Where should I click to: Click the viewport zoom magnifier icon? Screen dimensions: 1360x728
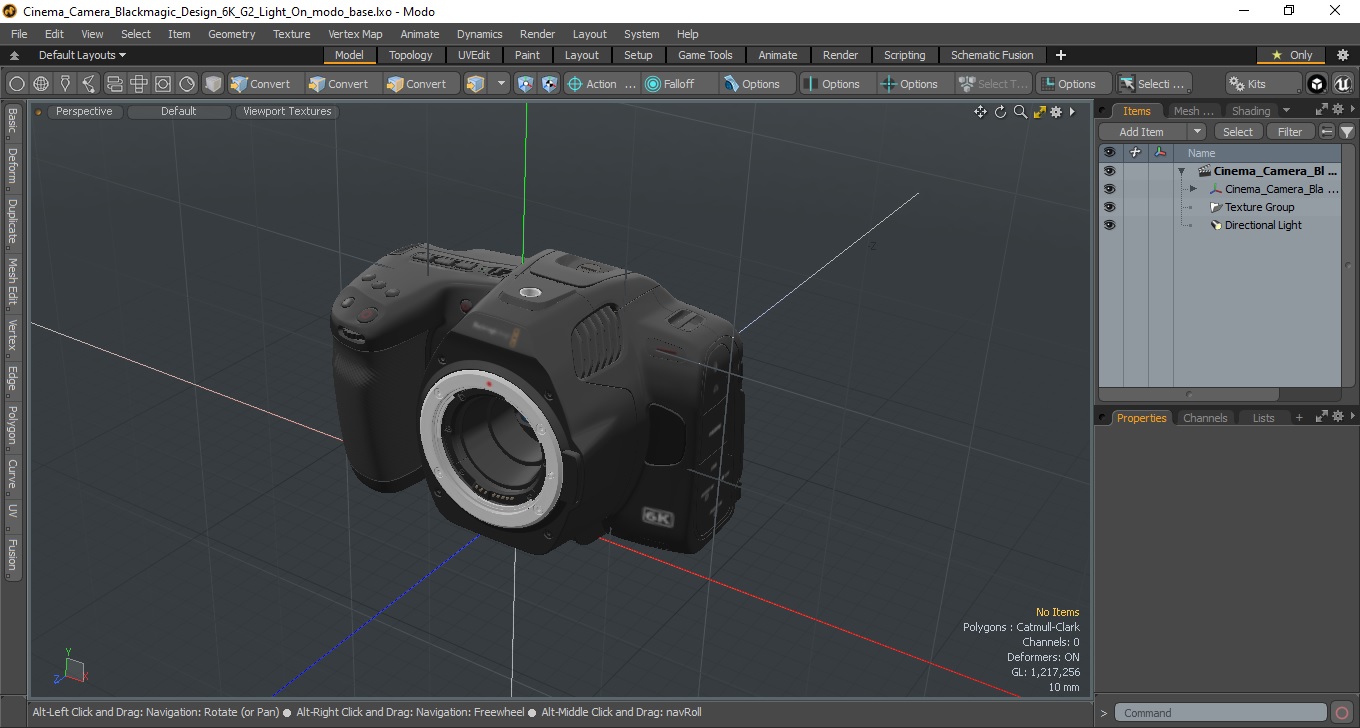click(1020, 112)
